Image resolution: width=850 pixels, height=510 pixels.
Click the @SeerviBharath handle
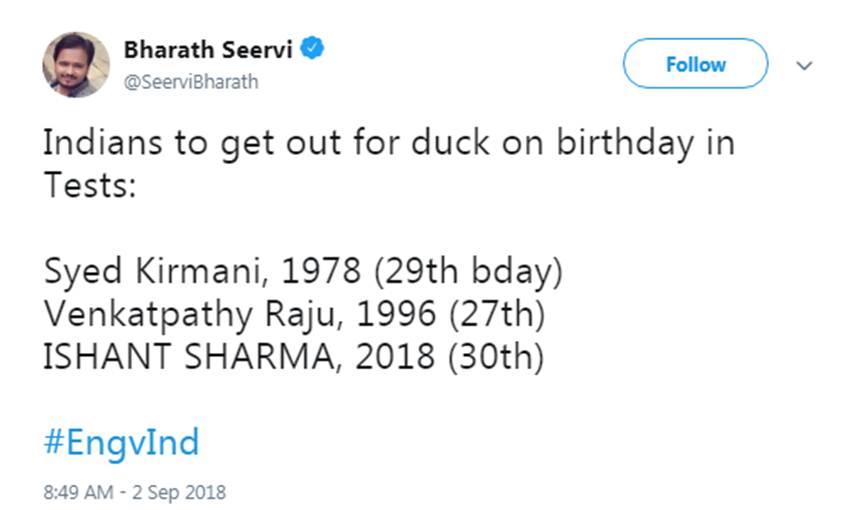190,82
